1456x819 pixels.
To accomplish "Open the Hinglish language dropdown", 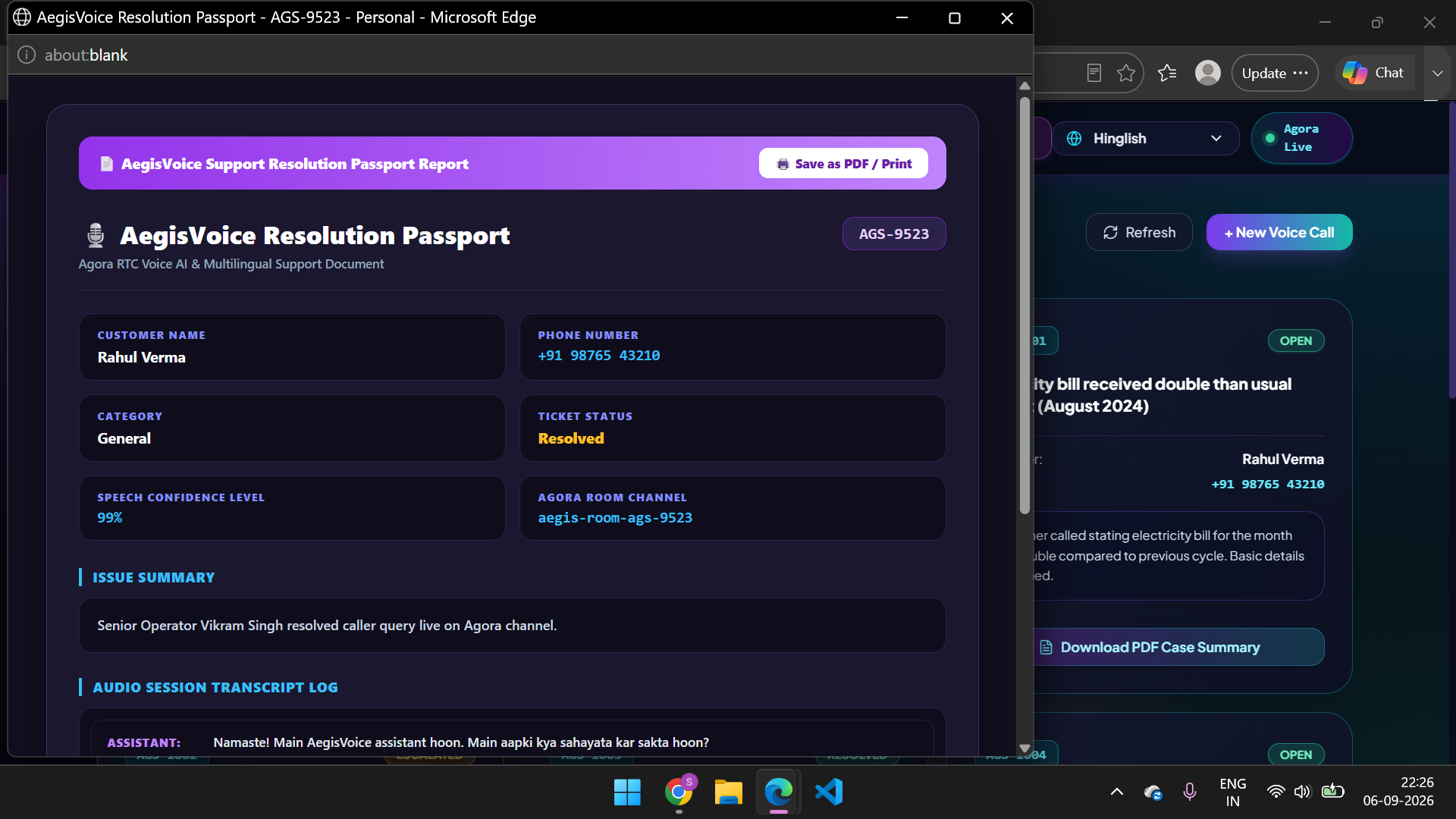I will 1145,139.
